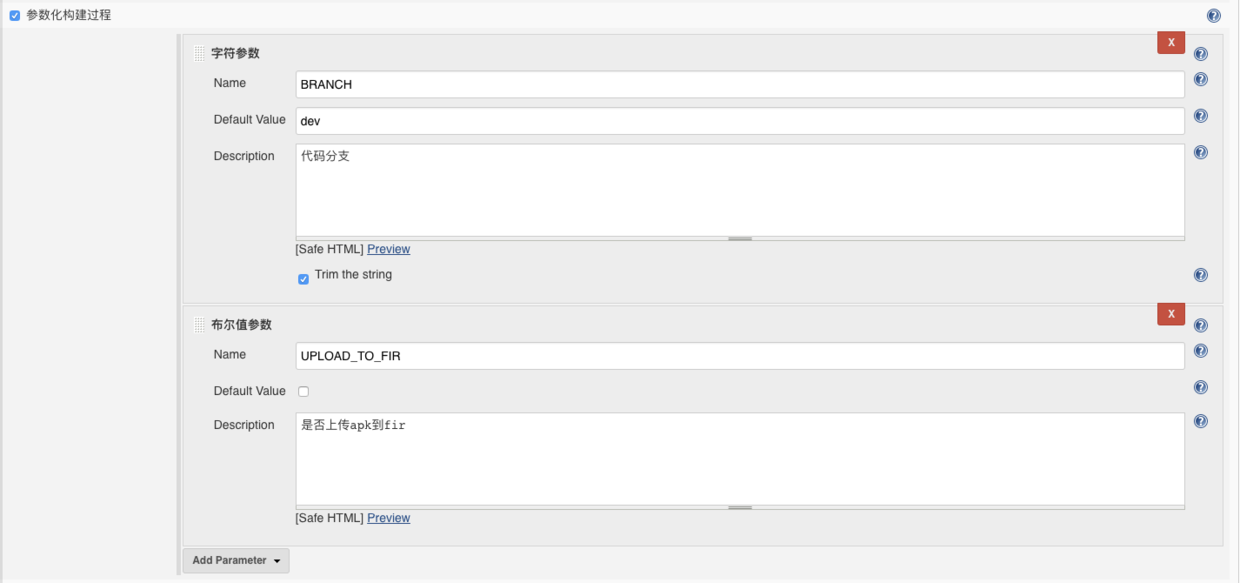Toggle the Trim the string checkbox
The width and height of the screenshot is (1240, 583).
304,279
